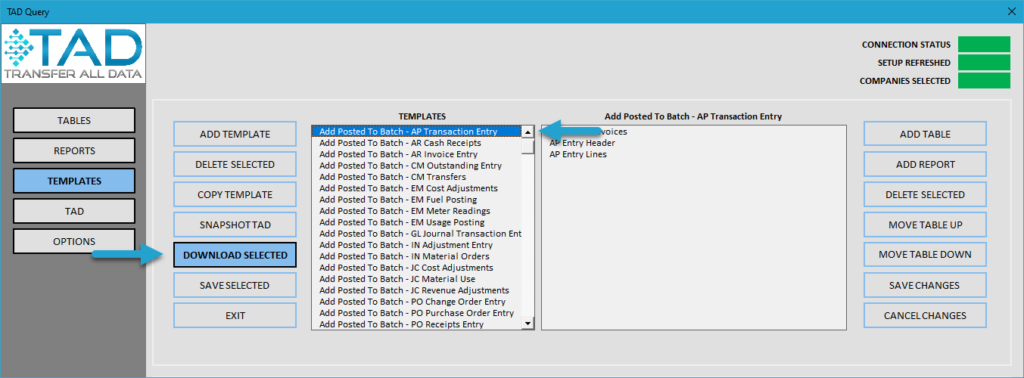
Task: Click the SAVE CHANGES button
Action: coord(925,285)
